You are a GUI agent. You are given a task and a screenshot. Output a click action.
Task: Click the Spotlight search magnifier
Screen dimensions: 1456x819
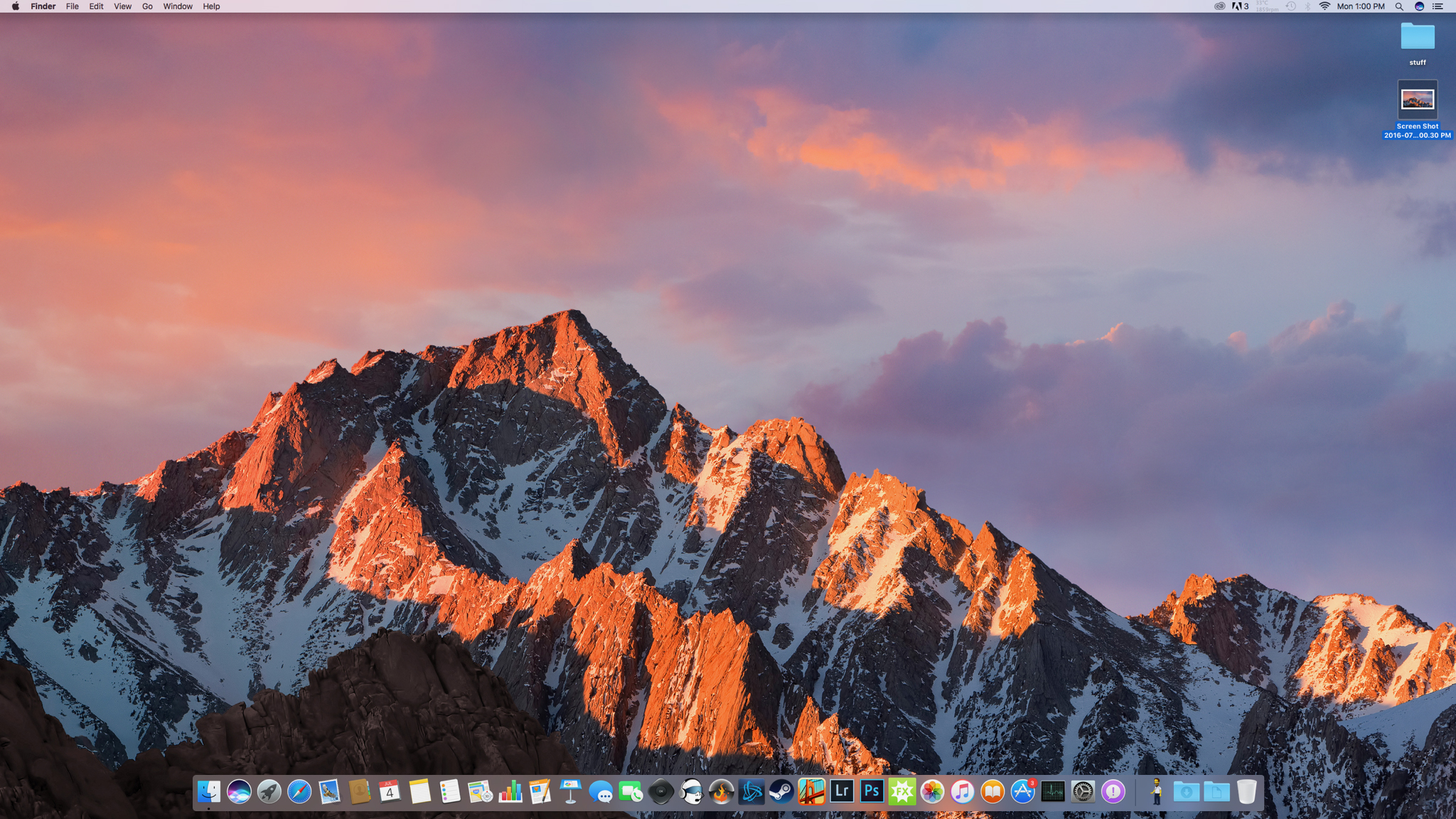click(x=1399, y=6)
